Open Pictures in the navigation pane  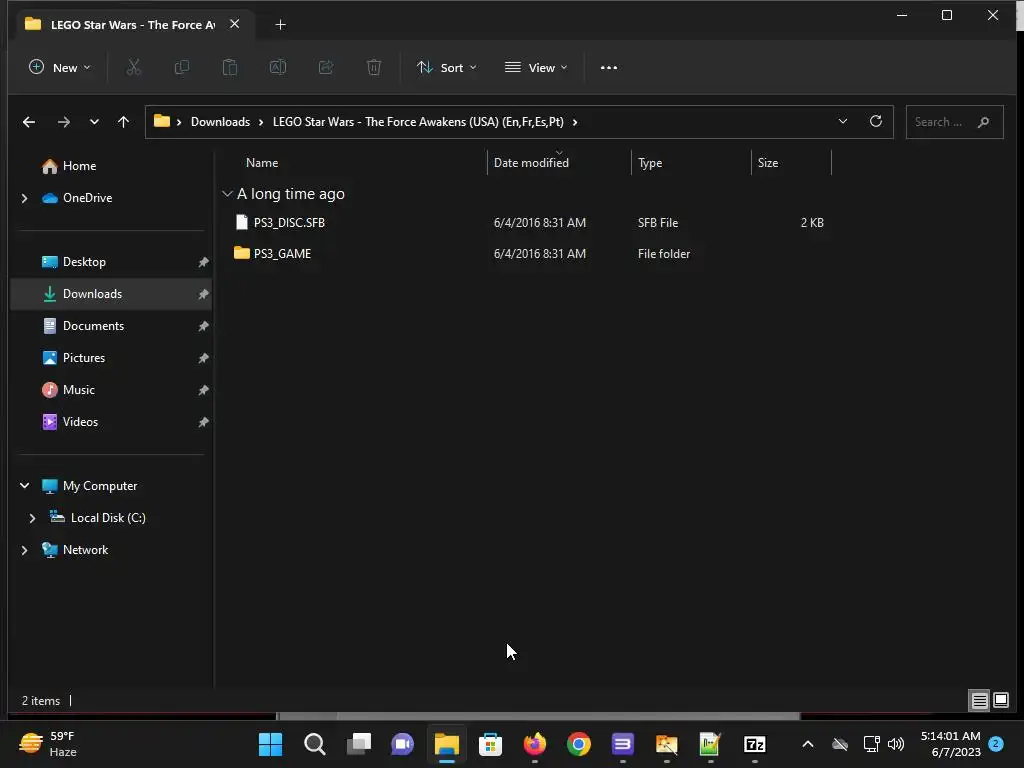(84, 358)
